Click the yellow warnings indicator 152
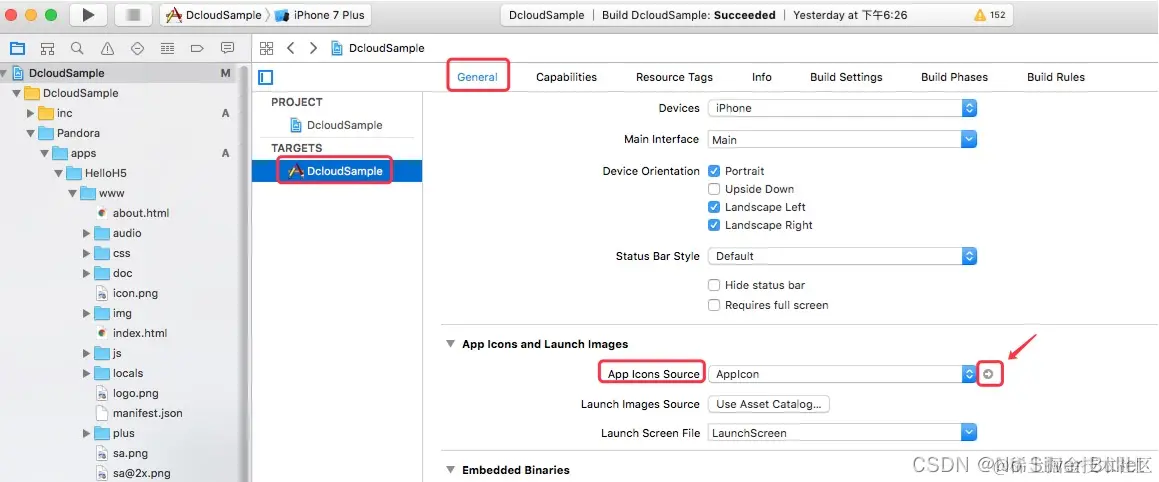This screenshot has width=1159, height=482. coord(989,15)
